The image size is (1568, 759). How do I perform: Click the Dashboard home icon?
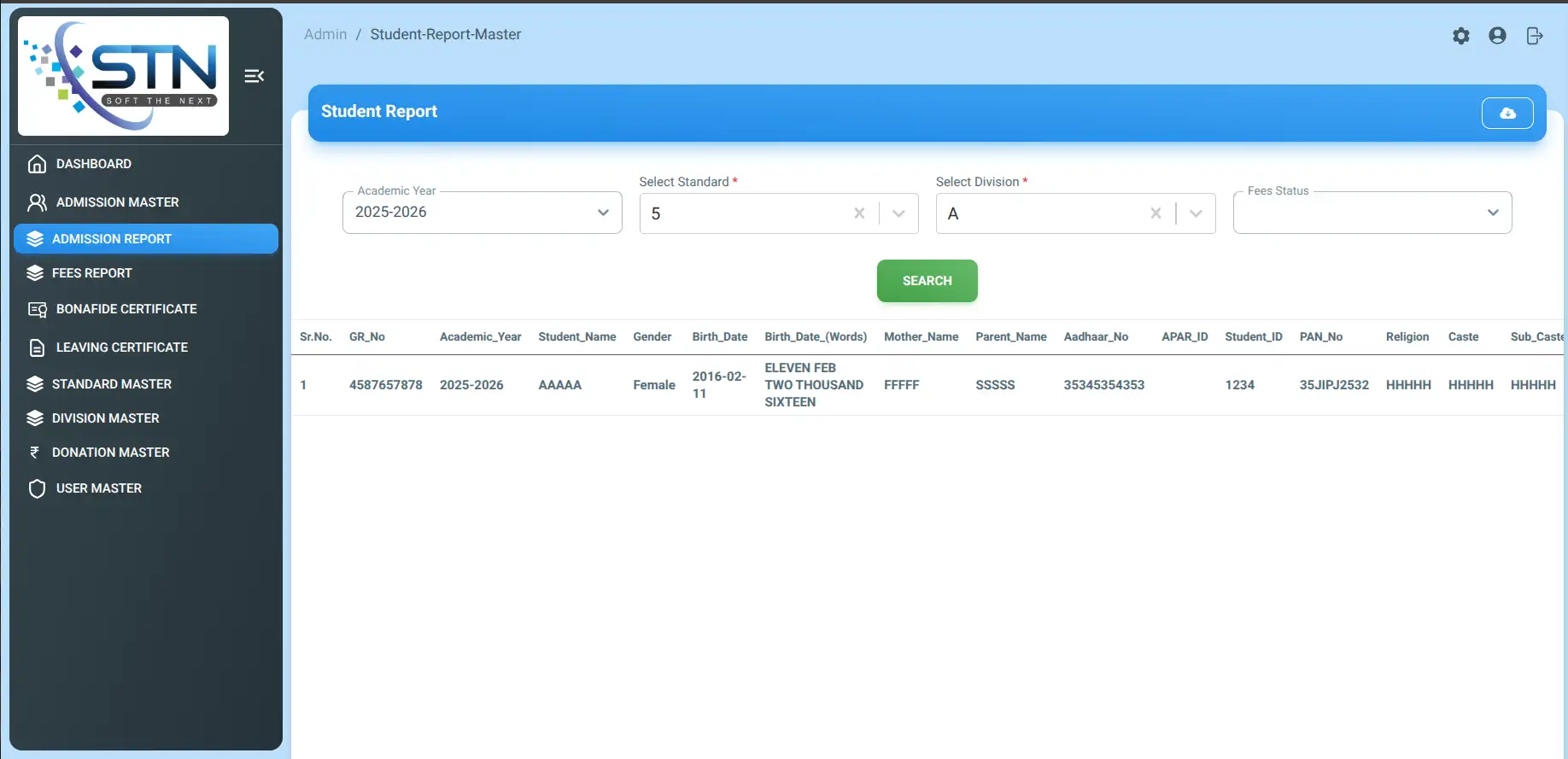pos(37,164)
